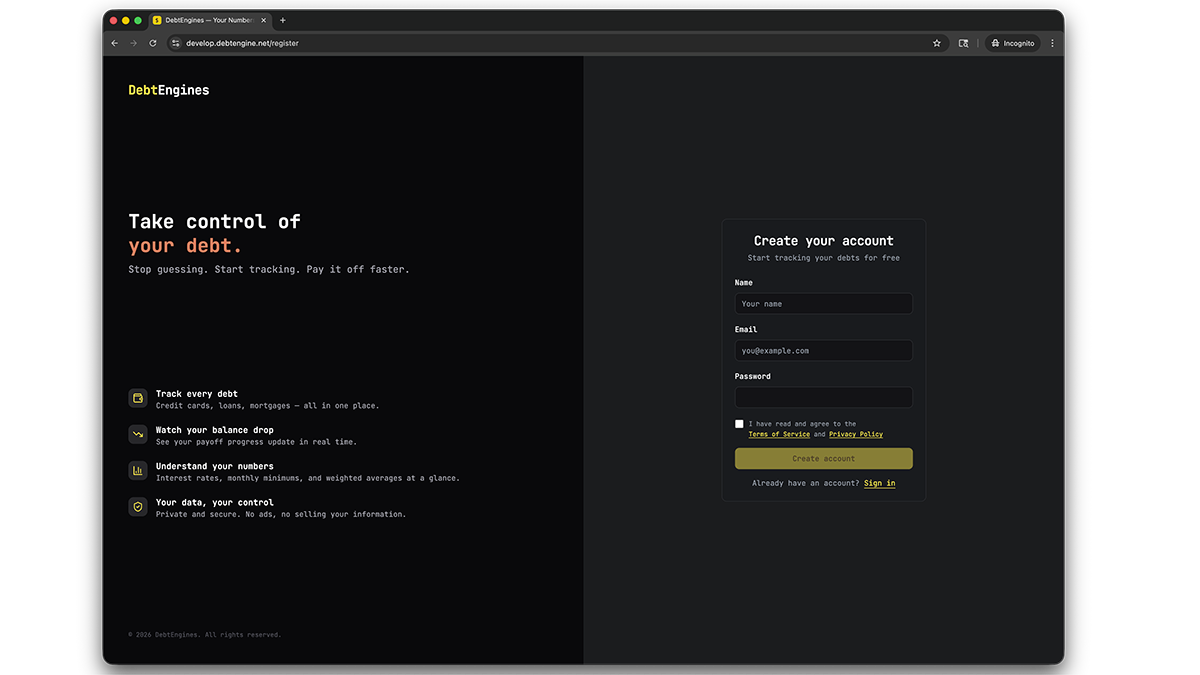Select the DebtEngines browser tab

205,20
